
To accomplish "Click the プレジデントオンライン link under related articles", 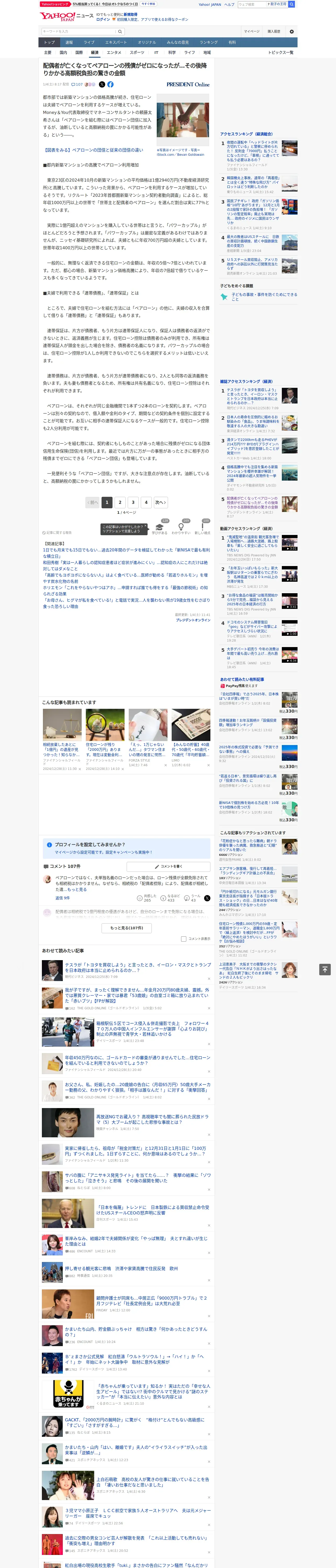I will [193, 620].
